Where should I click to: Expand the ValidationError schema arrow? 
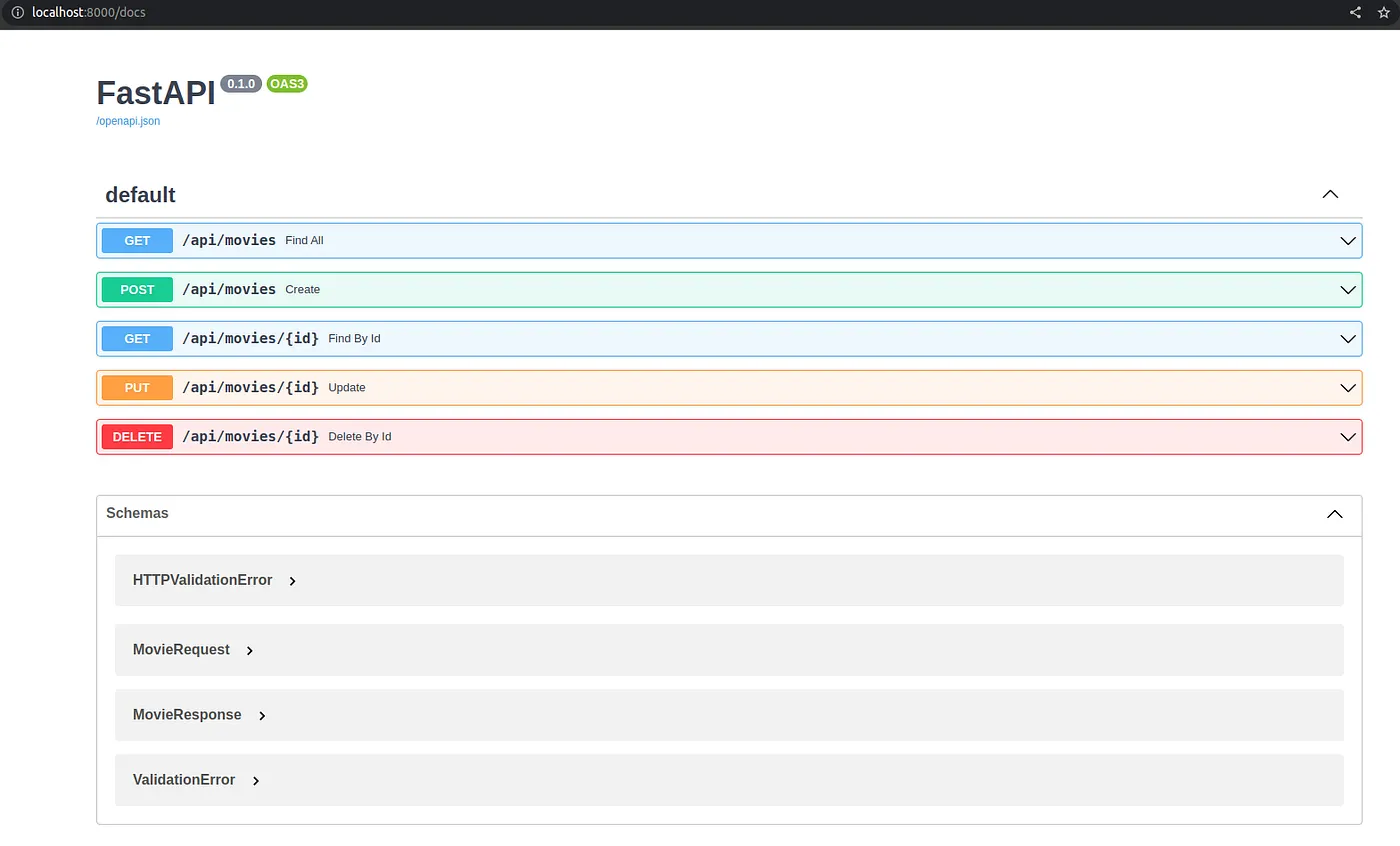coord(256,781)
